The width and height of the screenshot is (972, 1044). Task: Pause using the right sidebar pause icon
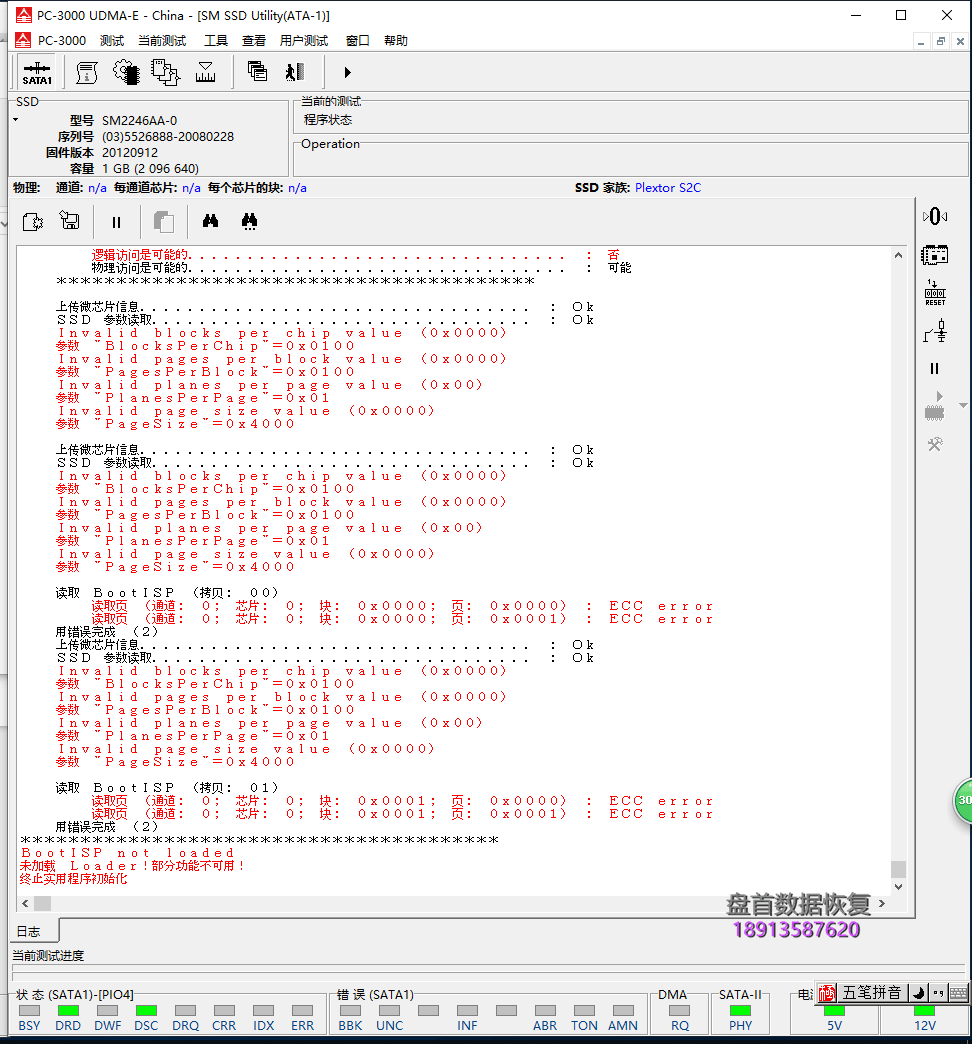935,368
